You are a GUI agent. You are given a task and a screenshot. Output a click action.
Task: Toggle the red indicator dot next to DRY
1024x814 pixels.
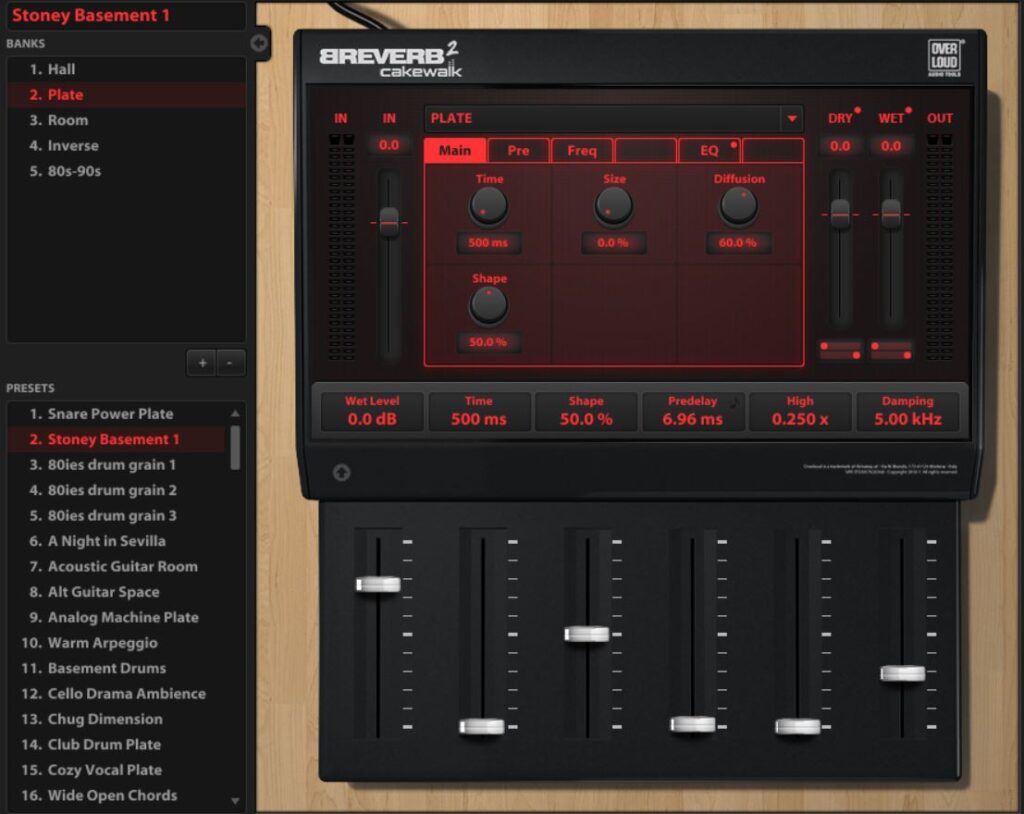coord(857,110)
